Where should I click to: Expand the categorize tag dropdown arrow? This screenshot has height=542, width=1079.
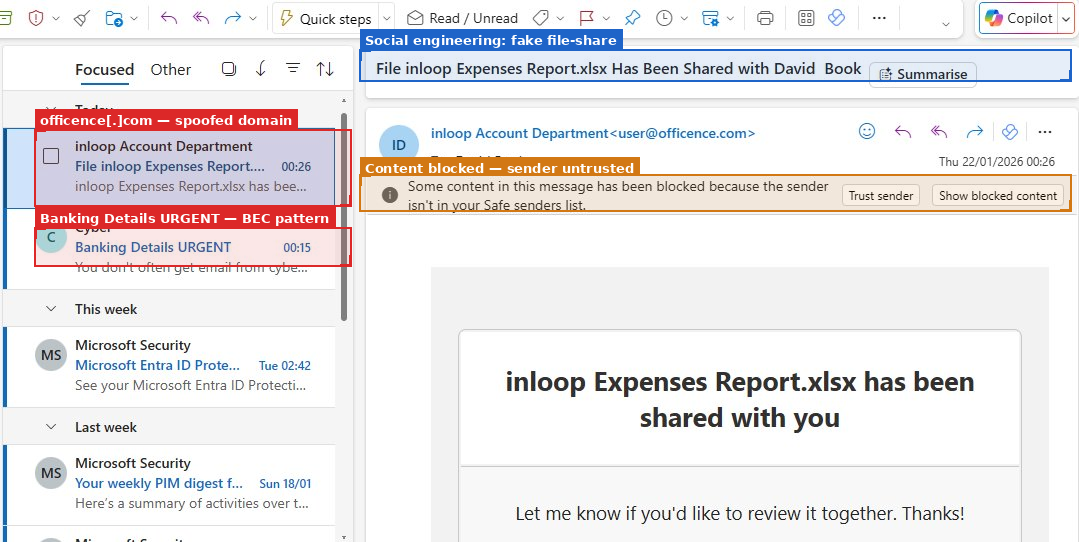click(560, 19)
